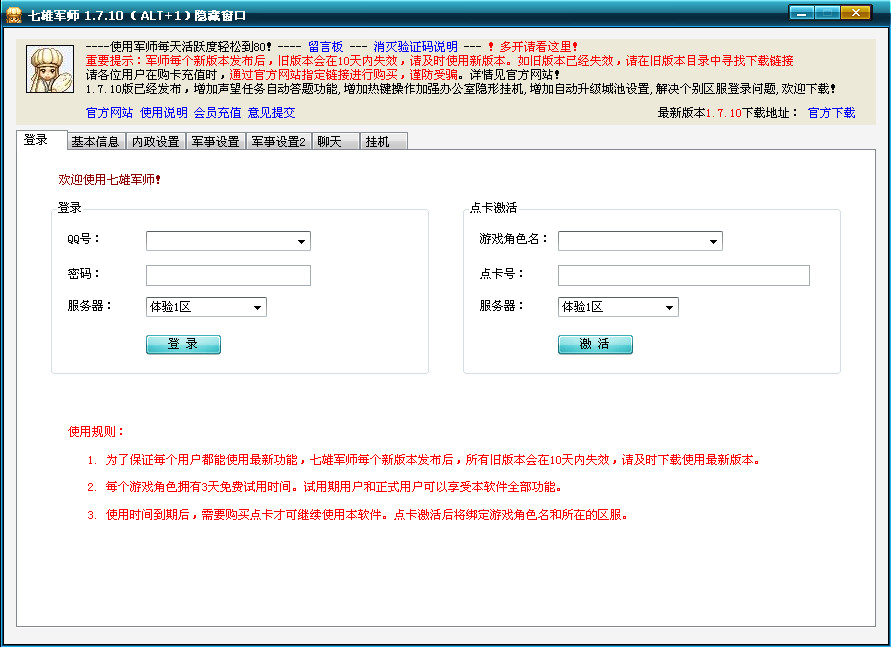Image resolution: width=891 pixels, height=647 pixels.
Task: Open the login 服务器 dropdown
Action: [x=257, y=308]
